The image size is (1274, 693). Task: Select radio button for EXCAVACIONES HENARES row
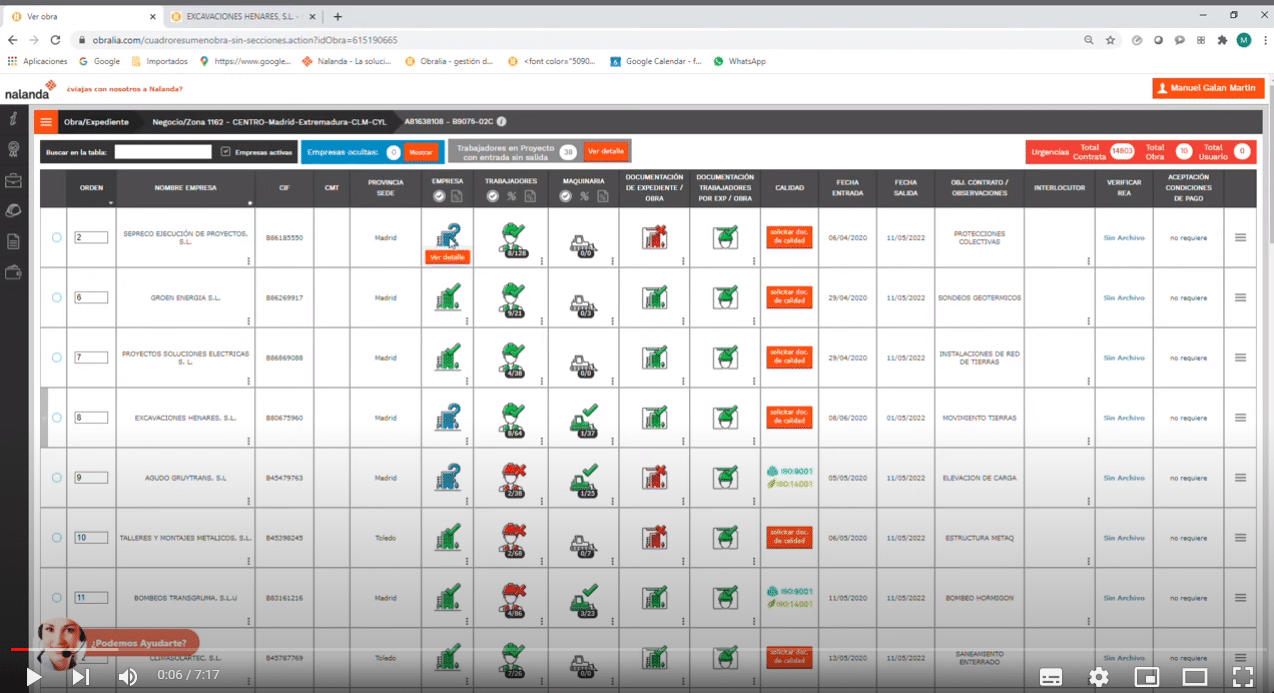click(x=57, y=417)
